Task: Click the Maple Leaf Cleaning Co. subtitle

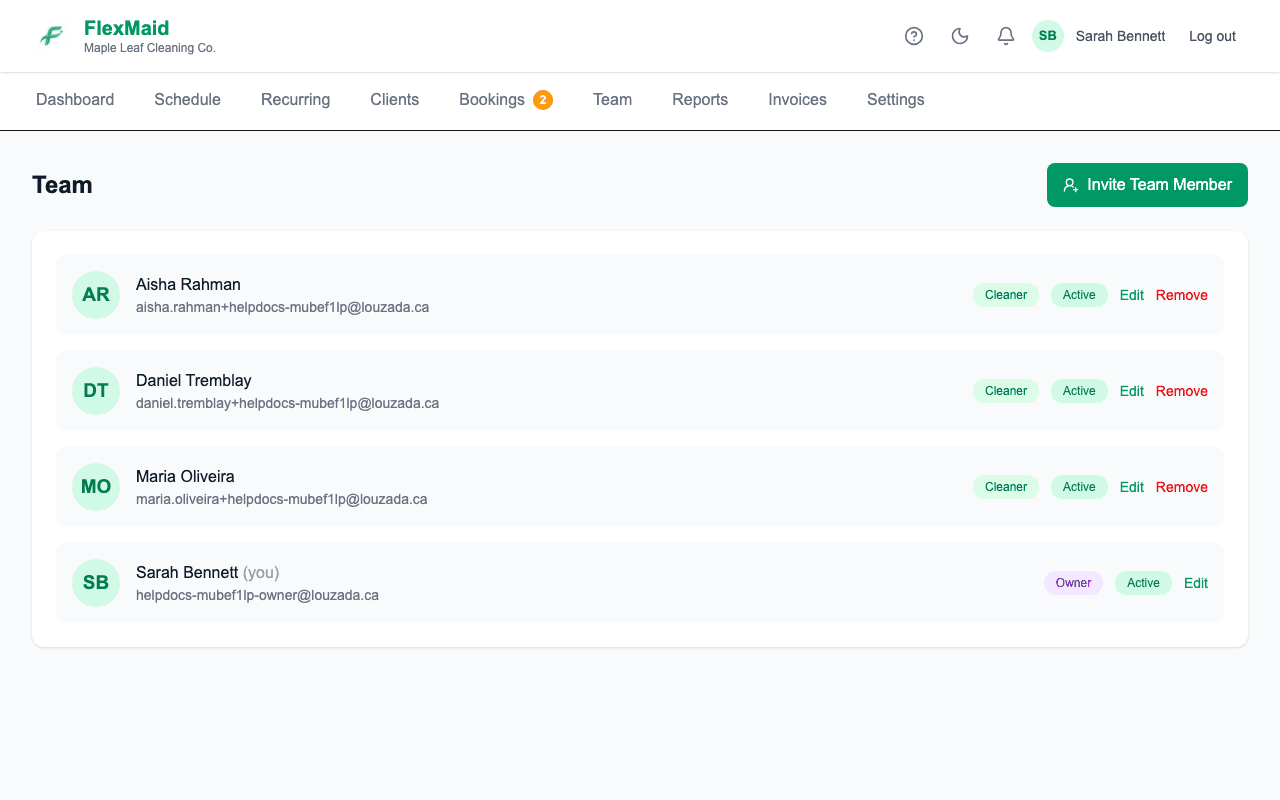Action: (x=150, y=48)
